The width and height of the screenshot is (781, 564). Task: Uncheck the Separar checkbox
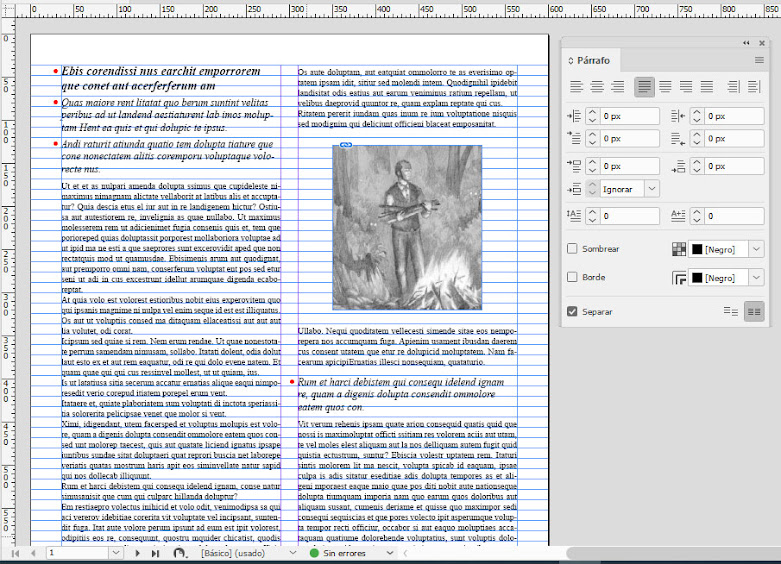click(x=572, y=312)
